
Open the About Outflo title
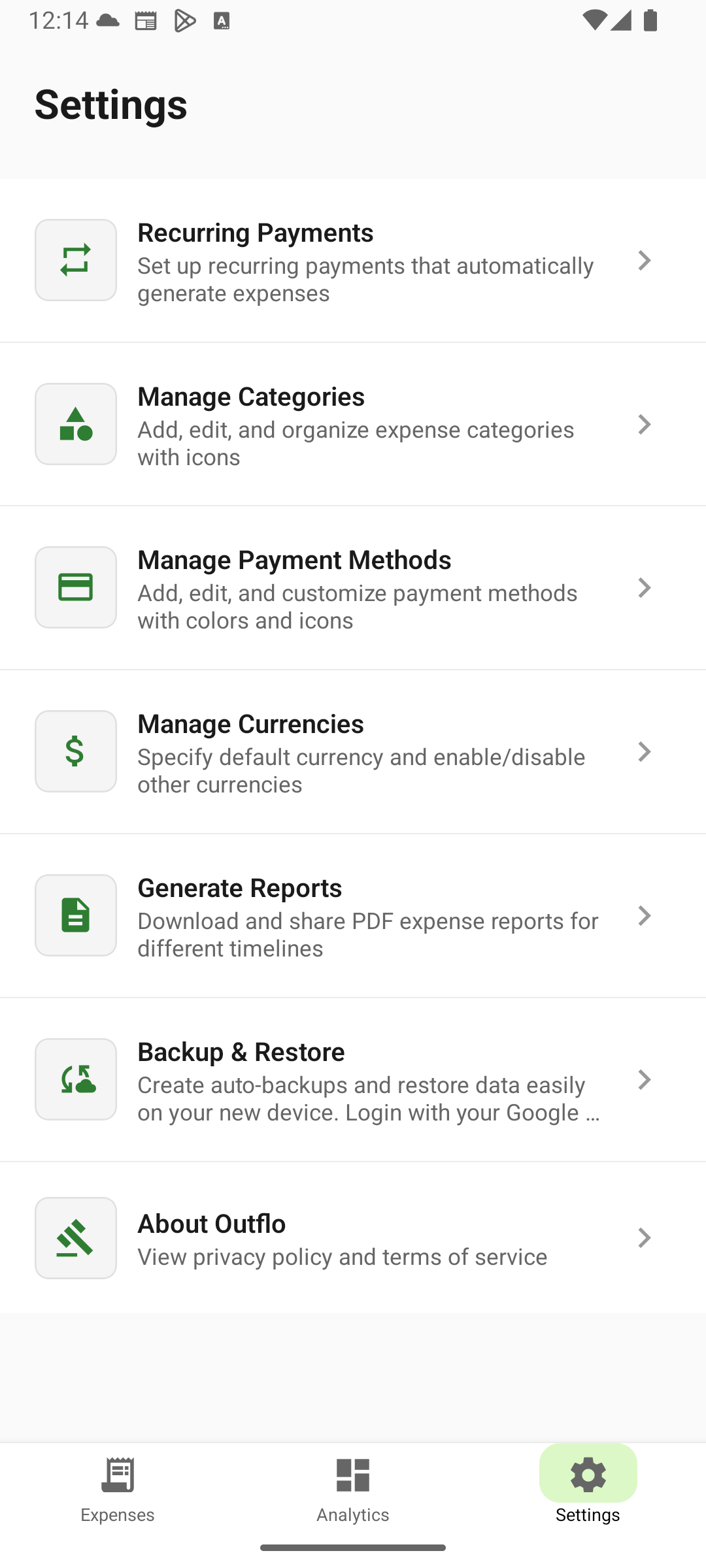(x=212, y=1224)
